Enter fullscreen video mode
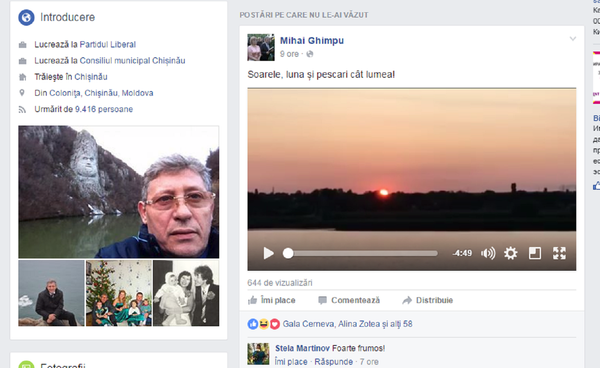This screenshot has width=600, height=368. [559, 253]
